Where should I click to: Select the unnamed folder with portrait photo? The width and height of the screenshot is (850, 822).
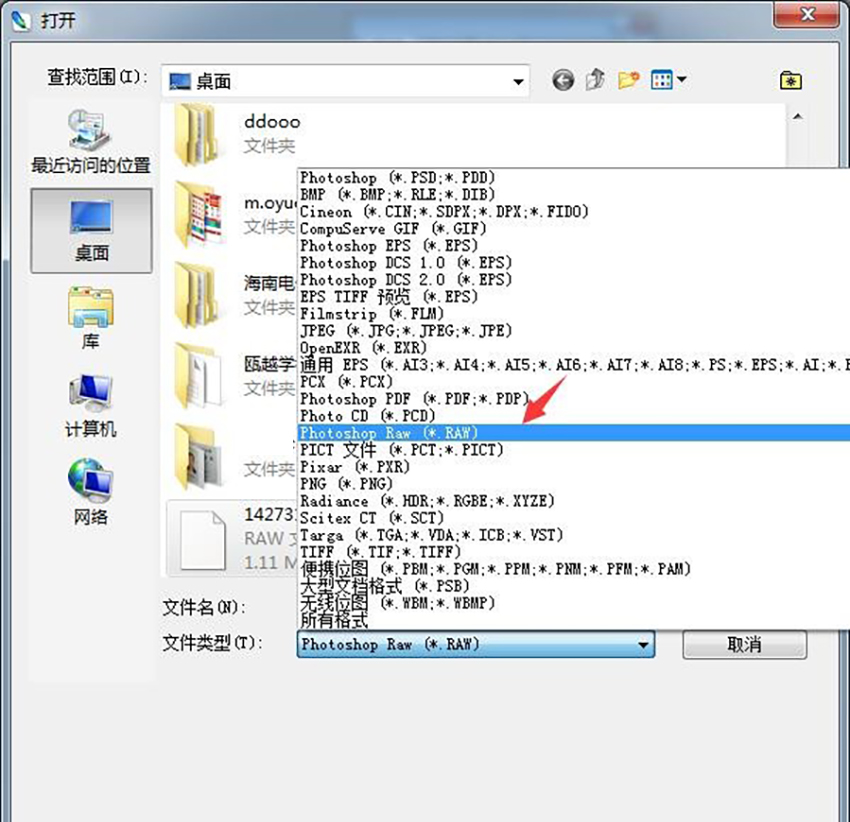[x=198, y=457]
